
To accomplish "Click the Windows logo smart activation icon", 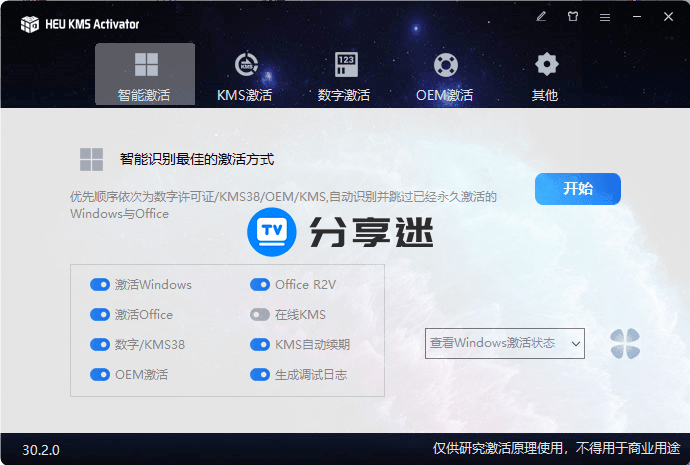I will coord(146,65).
